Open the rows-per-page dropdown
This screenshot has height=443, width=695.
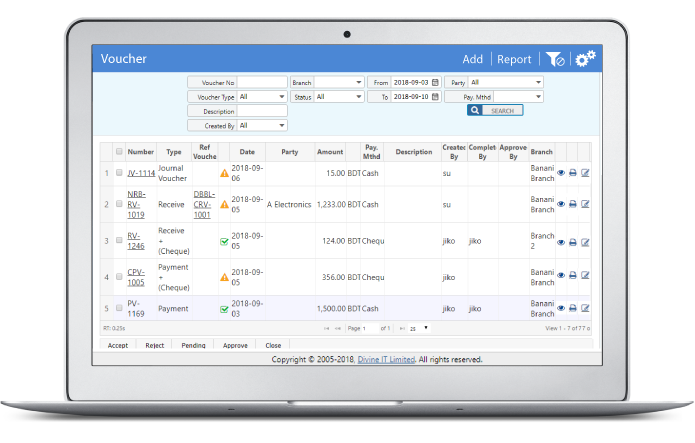[419, 329]
